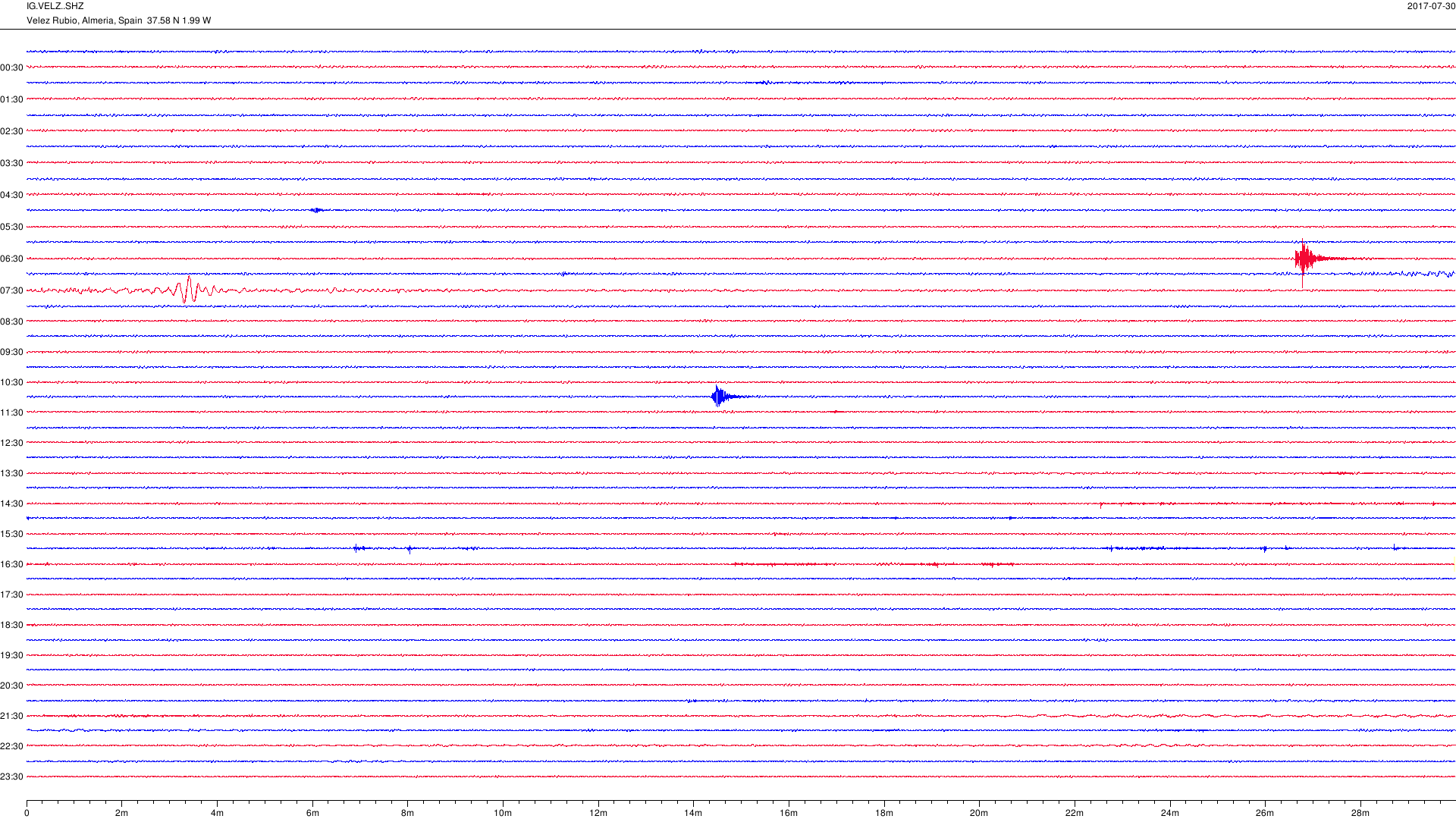The image size is (1456, 819).
Task: Click the 07:30 time label
Action: click(11, 290)
